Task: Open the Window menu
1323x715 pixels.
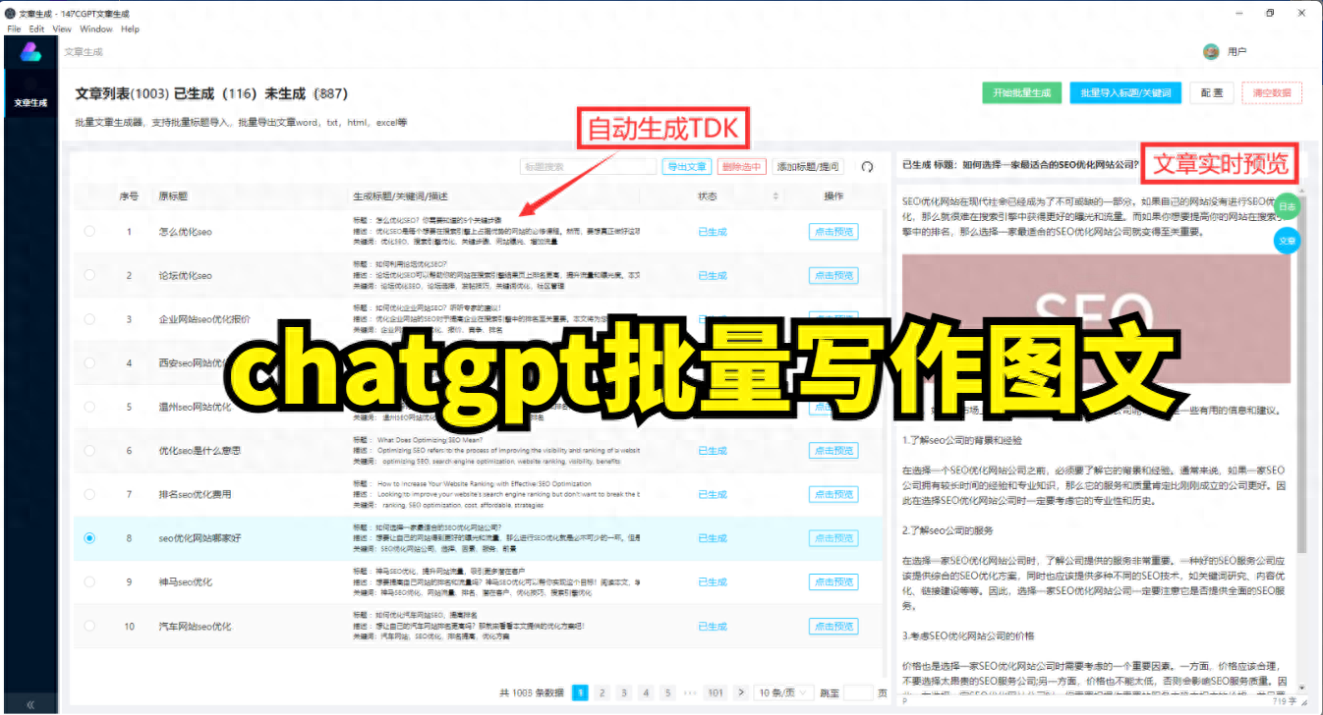Action: (x=96, y=28)
